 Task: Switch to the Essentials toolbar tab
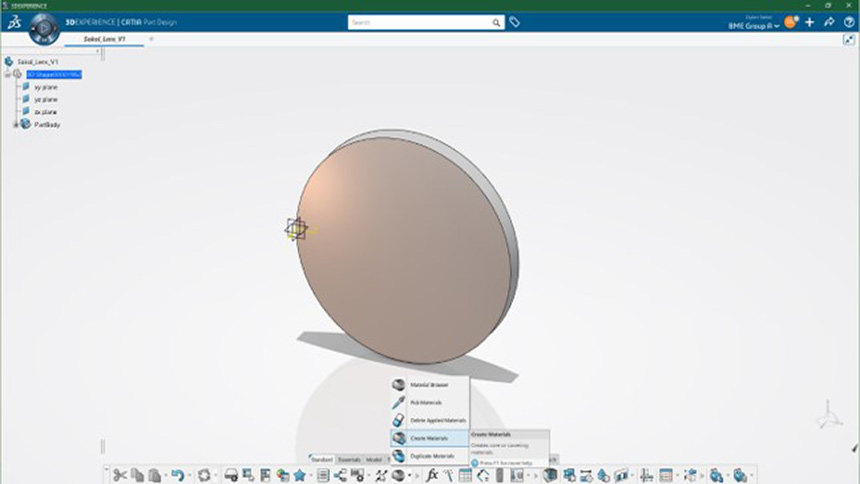(349, 459)
